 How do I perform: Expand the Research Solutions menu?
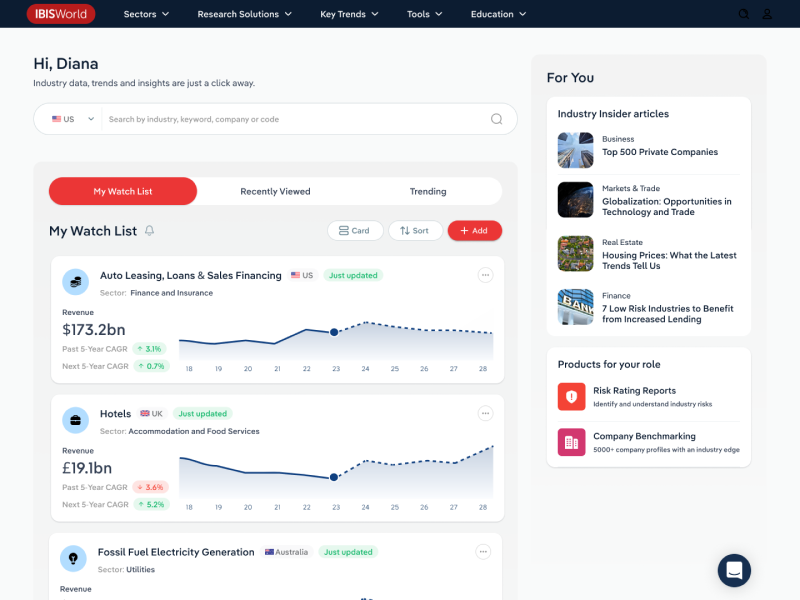244,14
